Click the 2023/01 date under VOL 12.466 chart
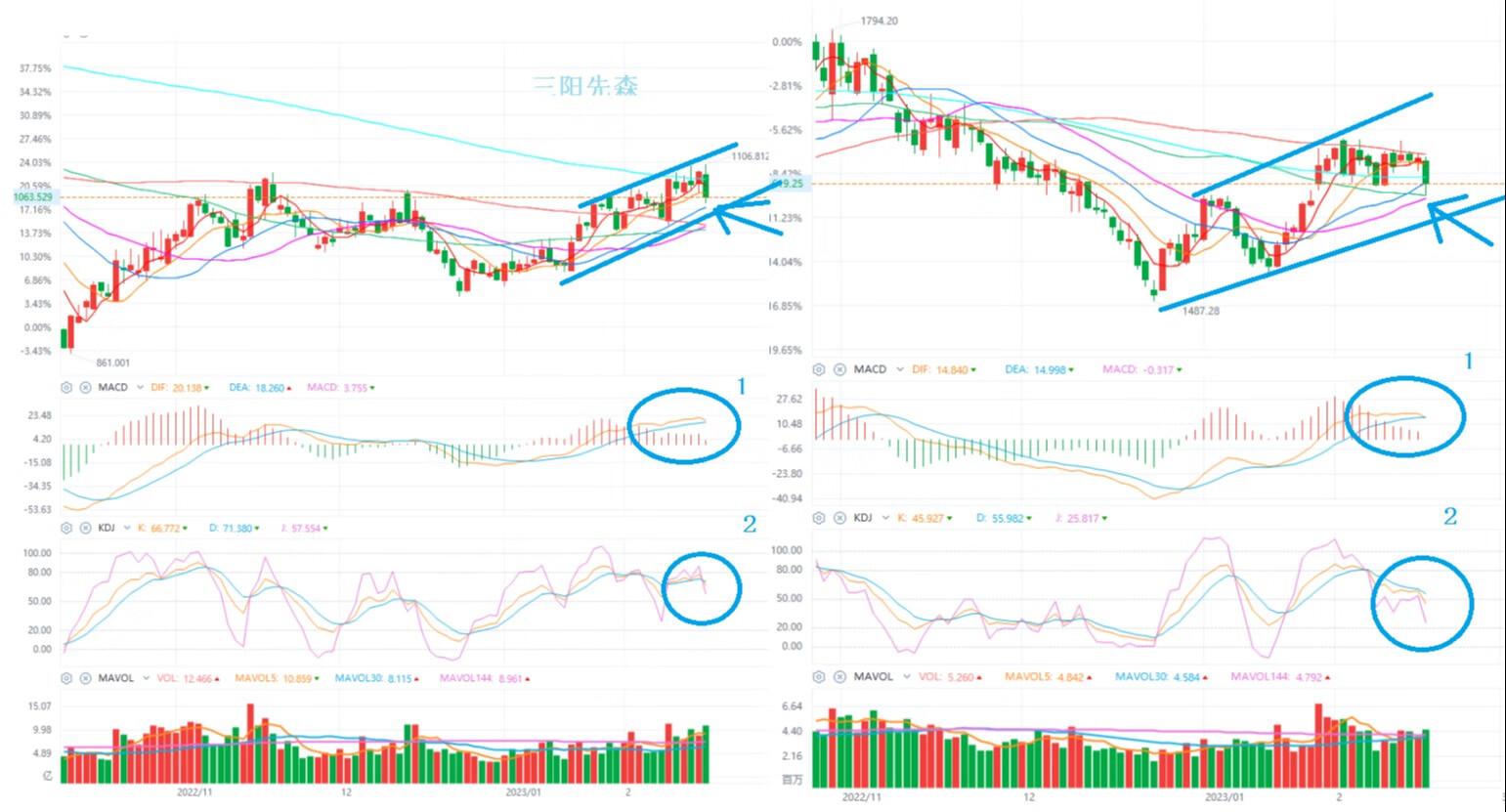This screenshot has width=1506, height=812. click(523, 792)
